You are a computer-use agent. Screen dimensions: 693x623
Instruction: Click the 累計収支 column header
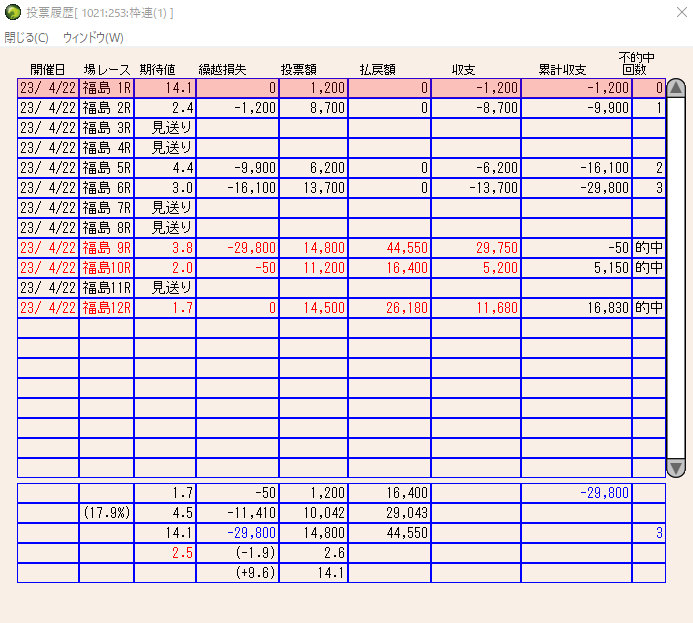[562, 70]
